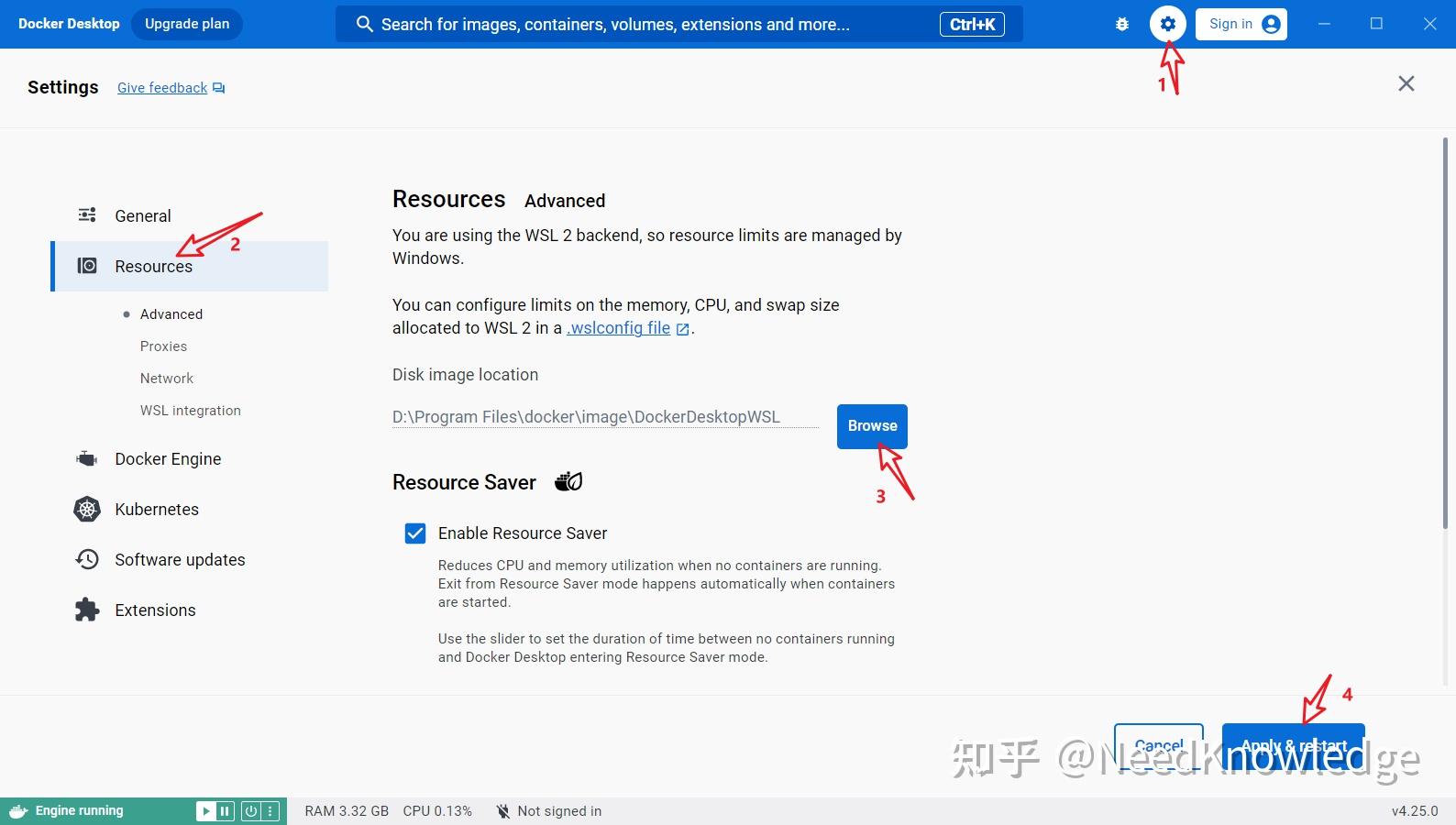Click the Not signed in status text
The width and height of the screenshot is (1456, 825).
coord(559,811)
